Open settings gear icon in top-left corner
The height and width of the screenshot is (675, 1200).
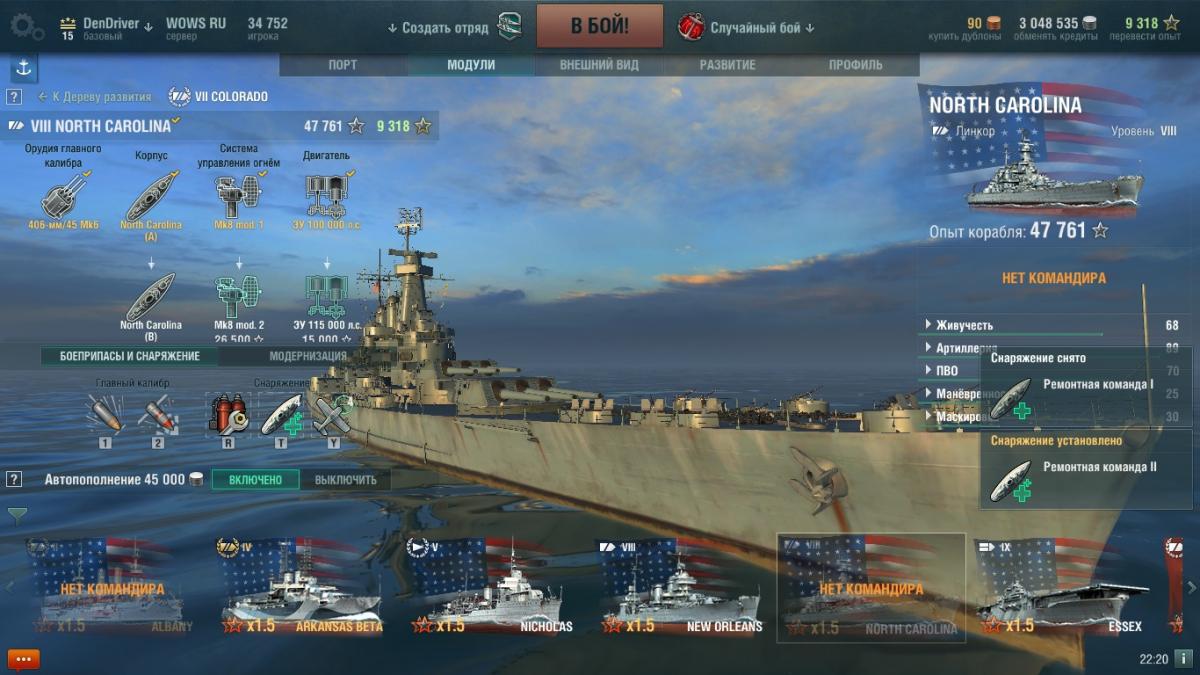pos(26,26)
